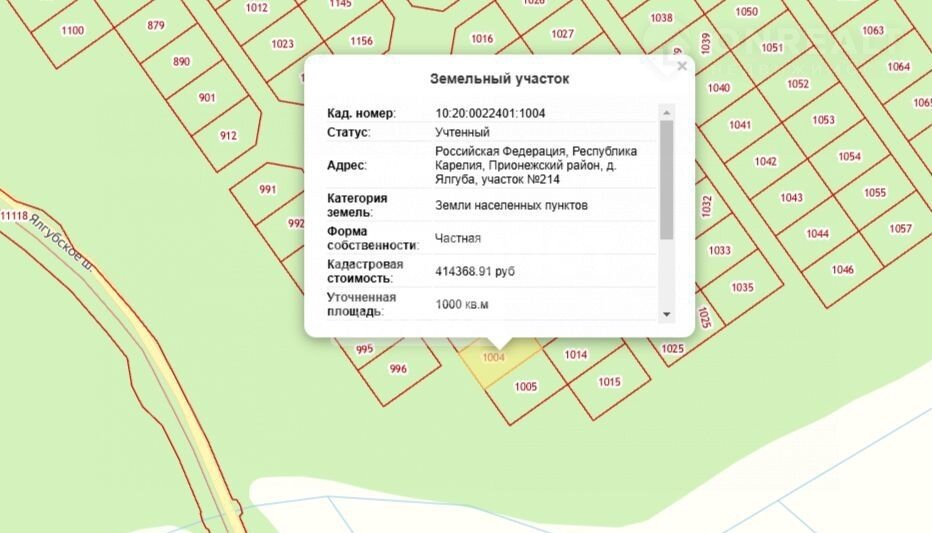Click land parcel 912
Image resolution: width=932 pixels, height=533 pixels.
tap(228, 136)
